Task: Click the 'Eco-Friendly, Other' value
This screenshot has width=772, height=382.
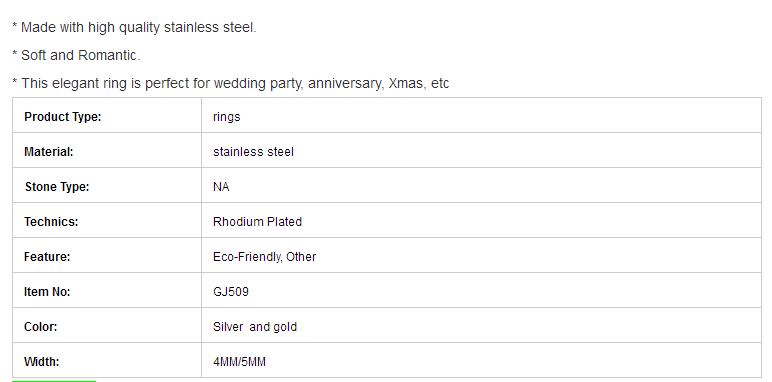Action: pyautogui.click(x=264, y=257)
